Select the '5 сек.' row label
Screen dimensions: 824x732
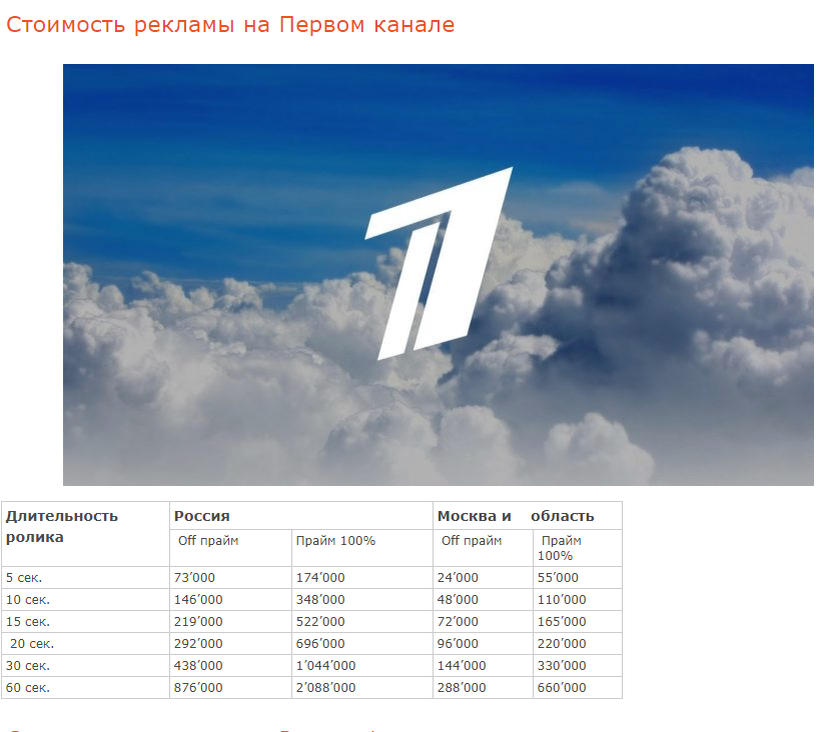[x=24, y=578]
